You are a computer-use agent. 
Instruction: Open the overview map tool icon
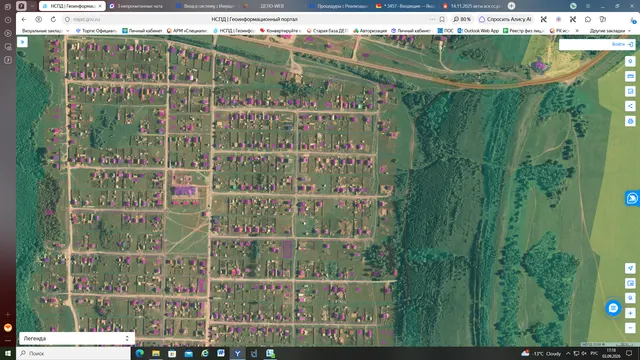coord(630,283)
